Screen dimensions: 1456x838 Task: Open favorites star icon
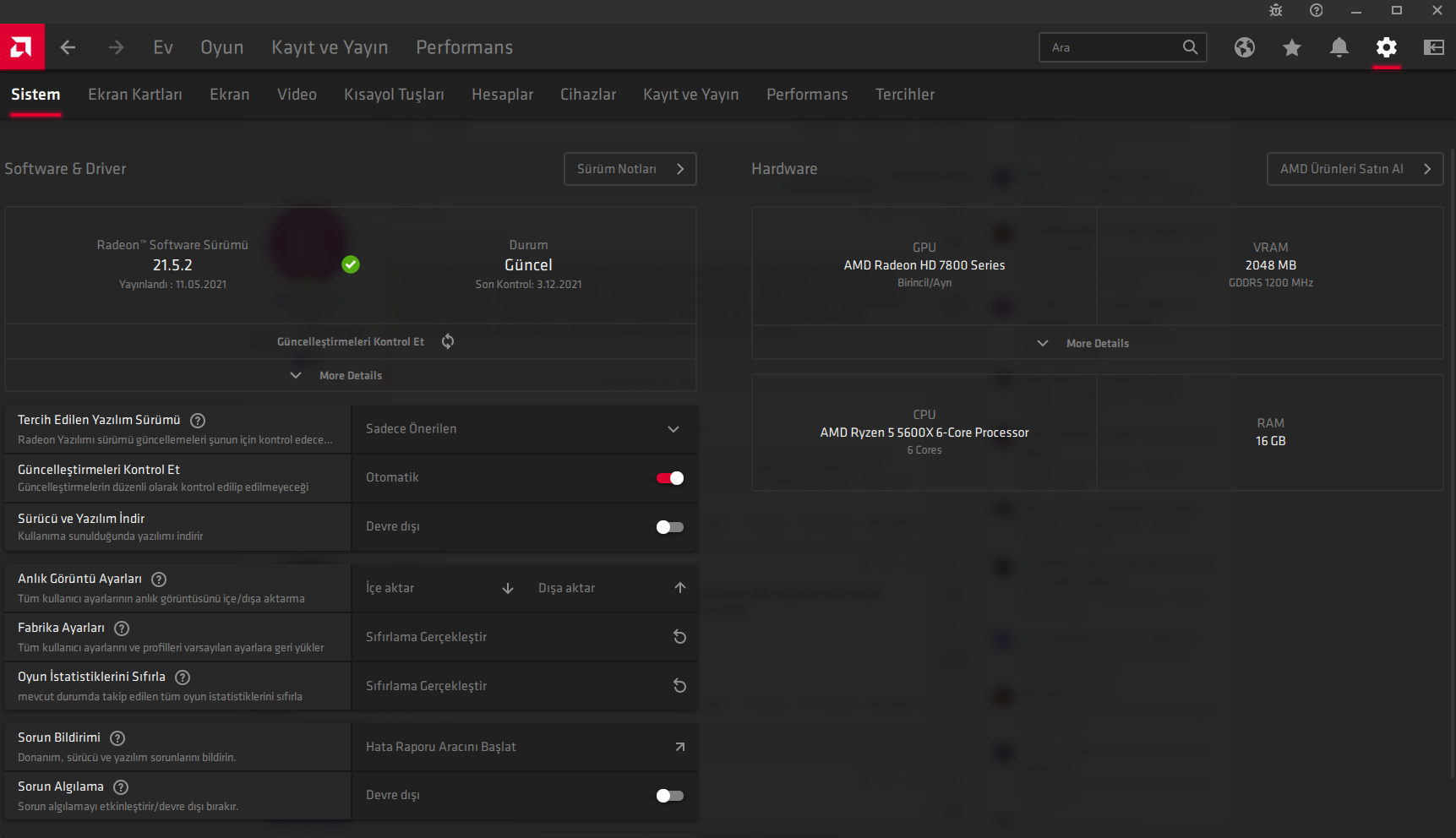tap(1291, 47)
